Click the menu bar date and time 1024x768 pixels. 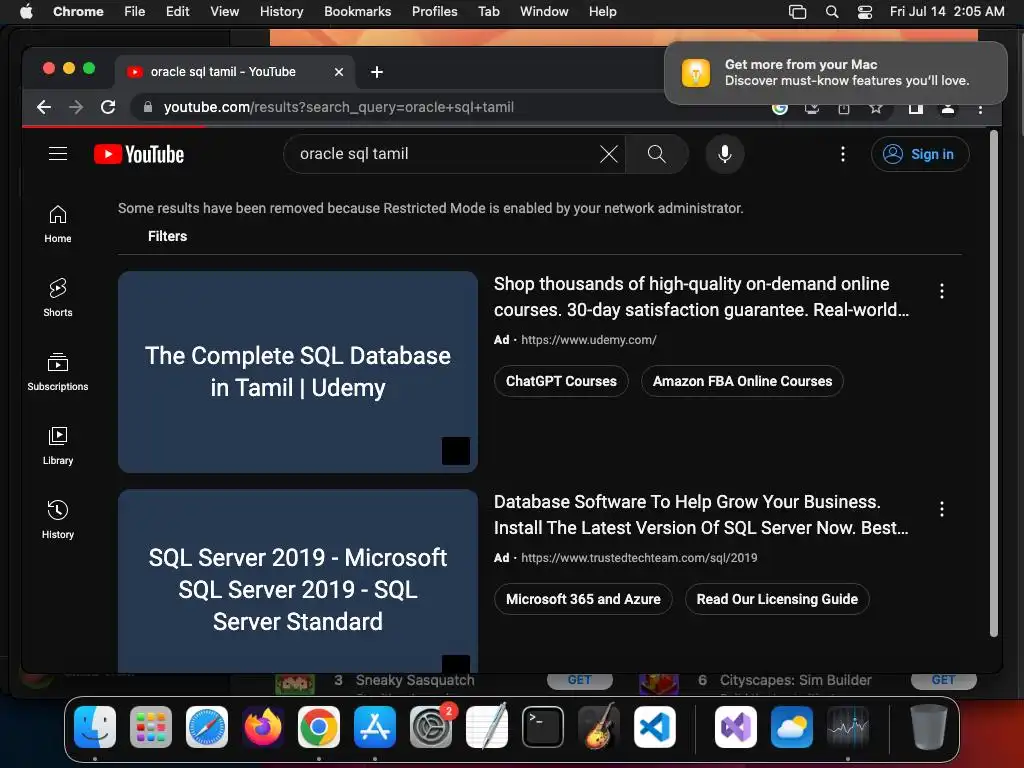946,12
